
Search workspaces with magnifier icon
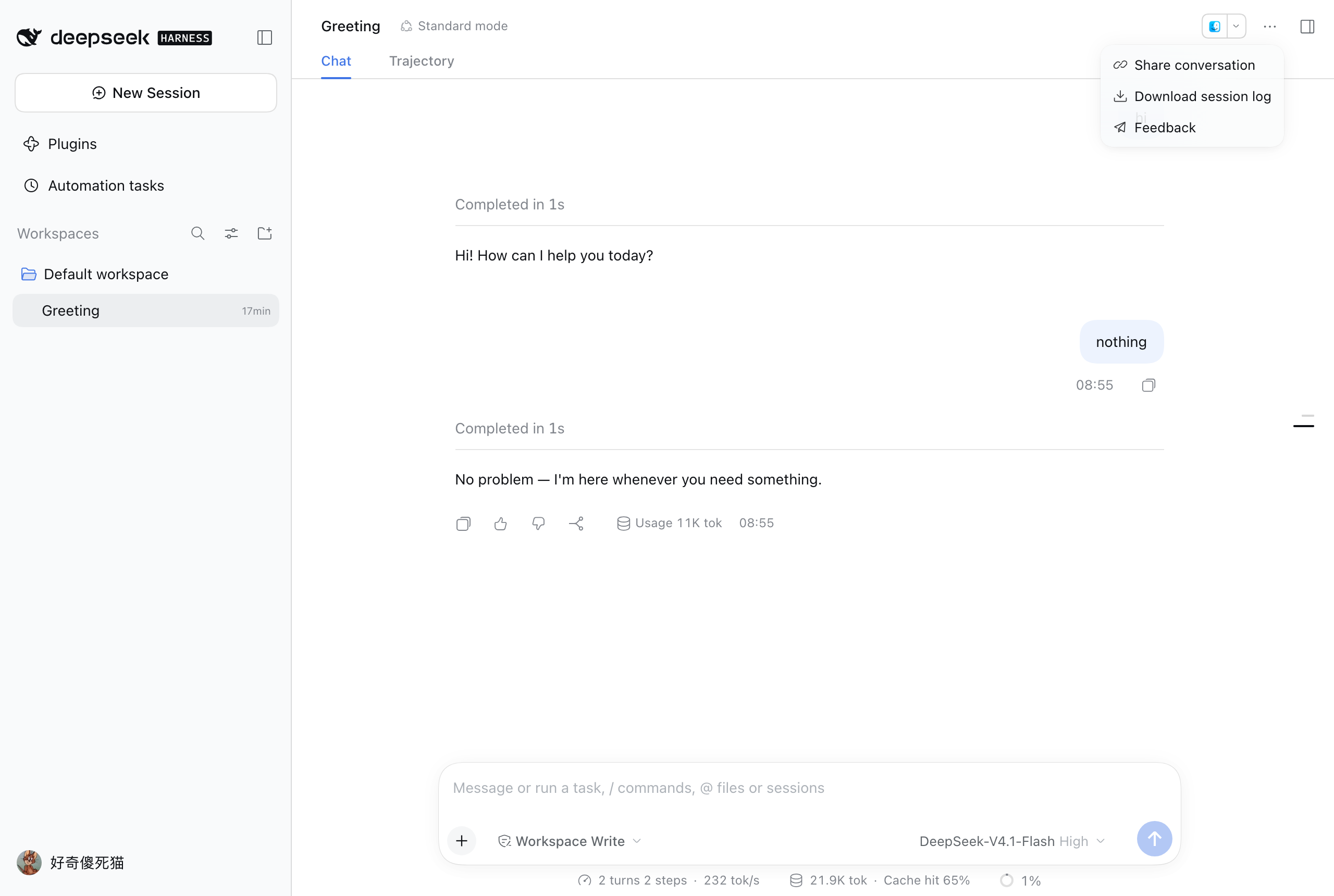198,233
